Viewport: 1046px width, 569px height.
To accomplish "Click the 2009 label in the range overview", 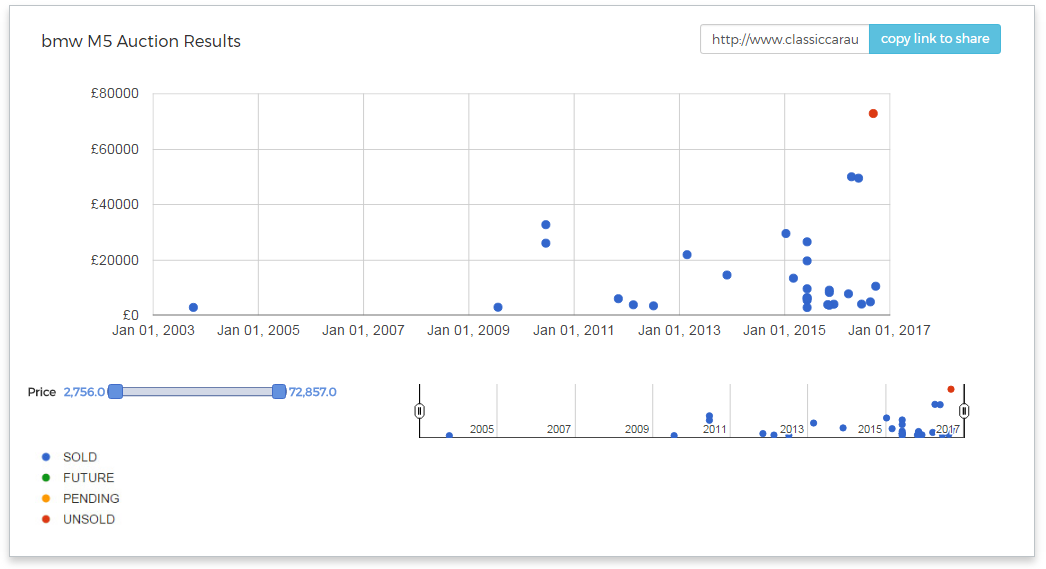I will 637,429.
